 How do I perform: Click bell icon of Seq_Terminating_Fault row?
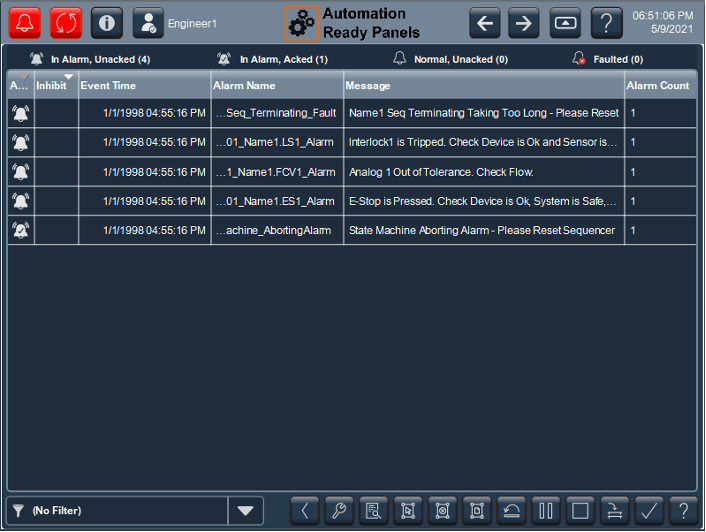click(21, 113)
